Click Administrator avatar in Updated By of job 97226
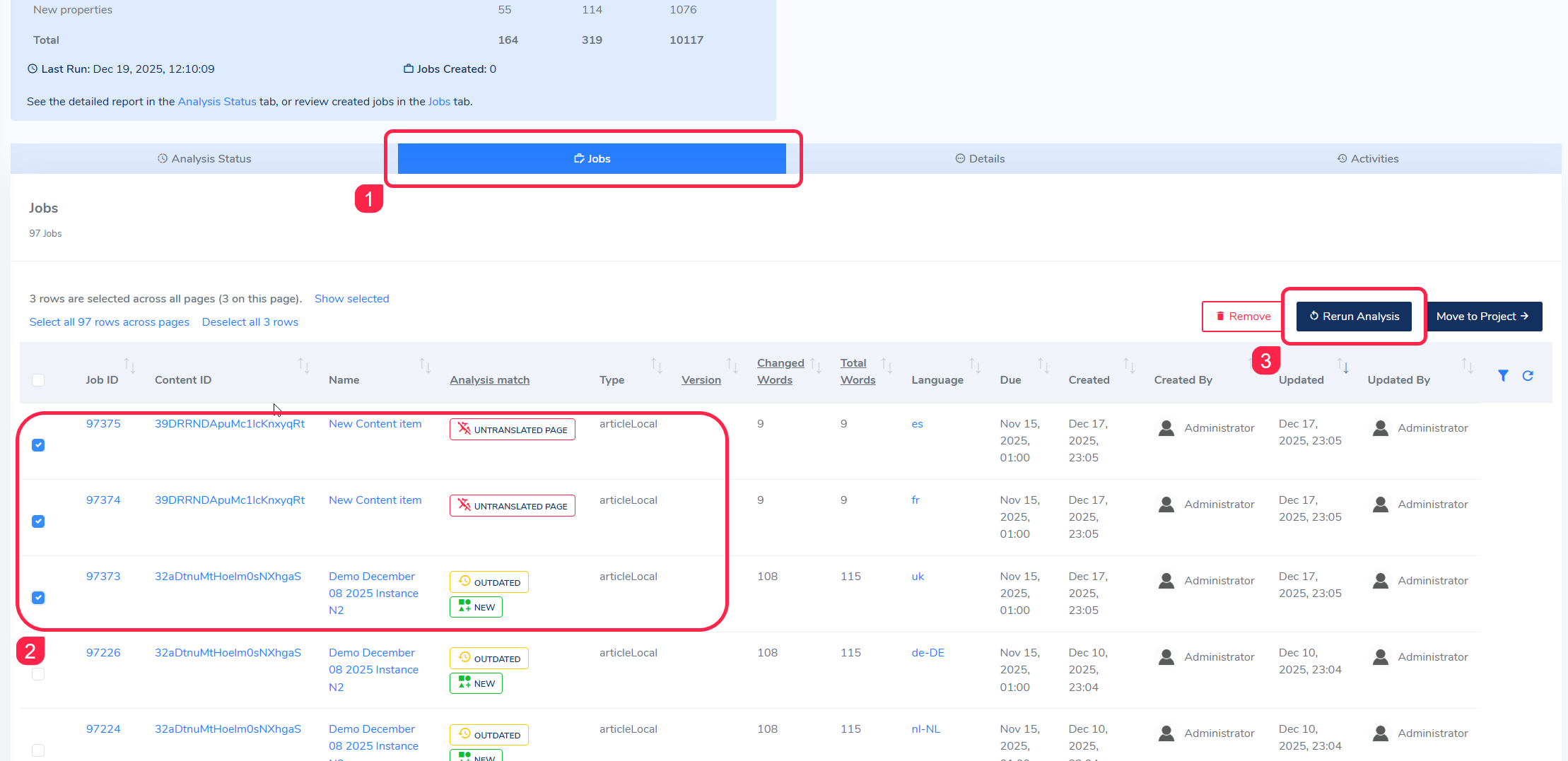 pos(1381,657)
